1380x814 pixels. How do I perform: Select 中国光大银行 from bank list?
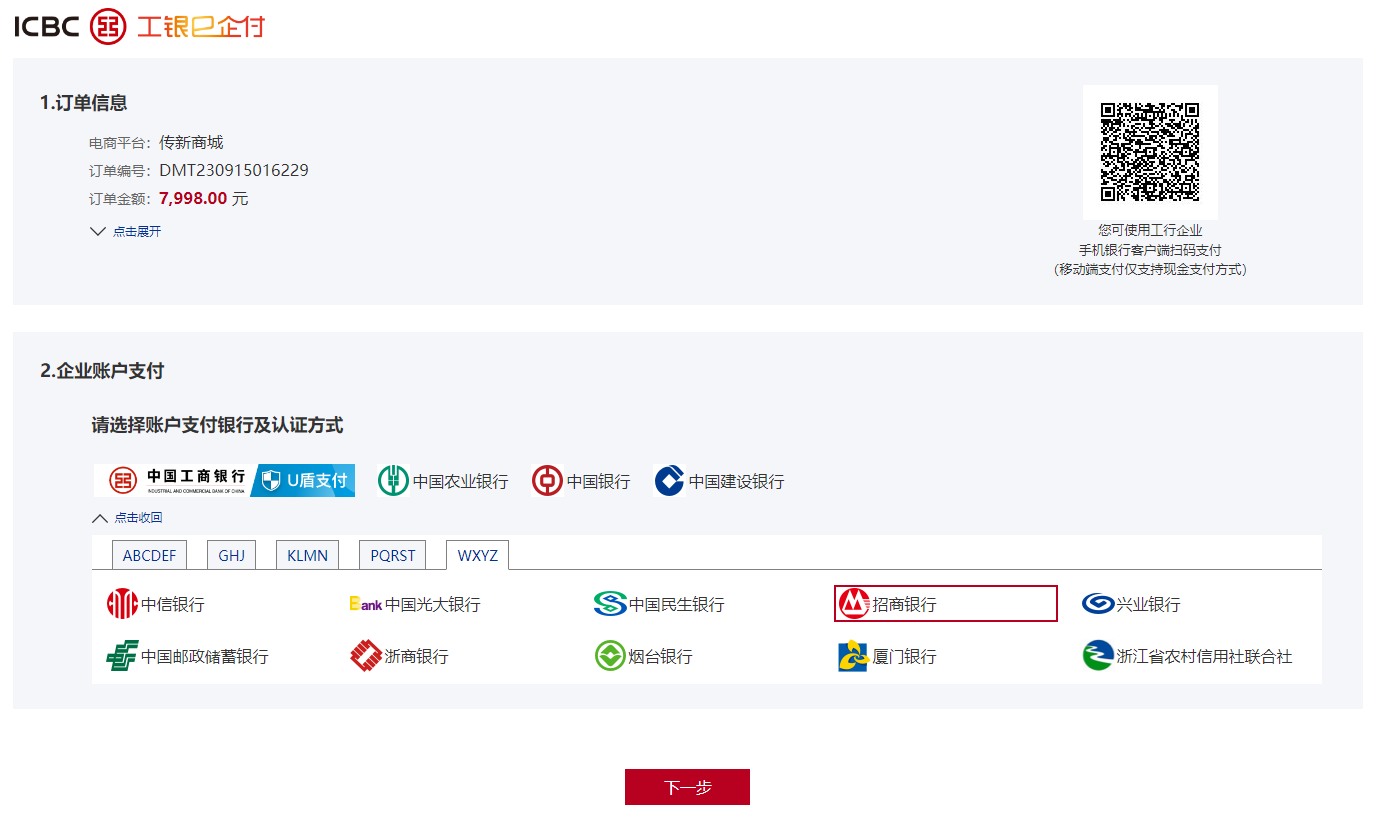415,604
